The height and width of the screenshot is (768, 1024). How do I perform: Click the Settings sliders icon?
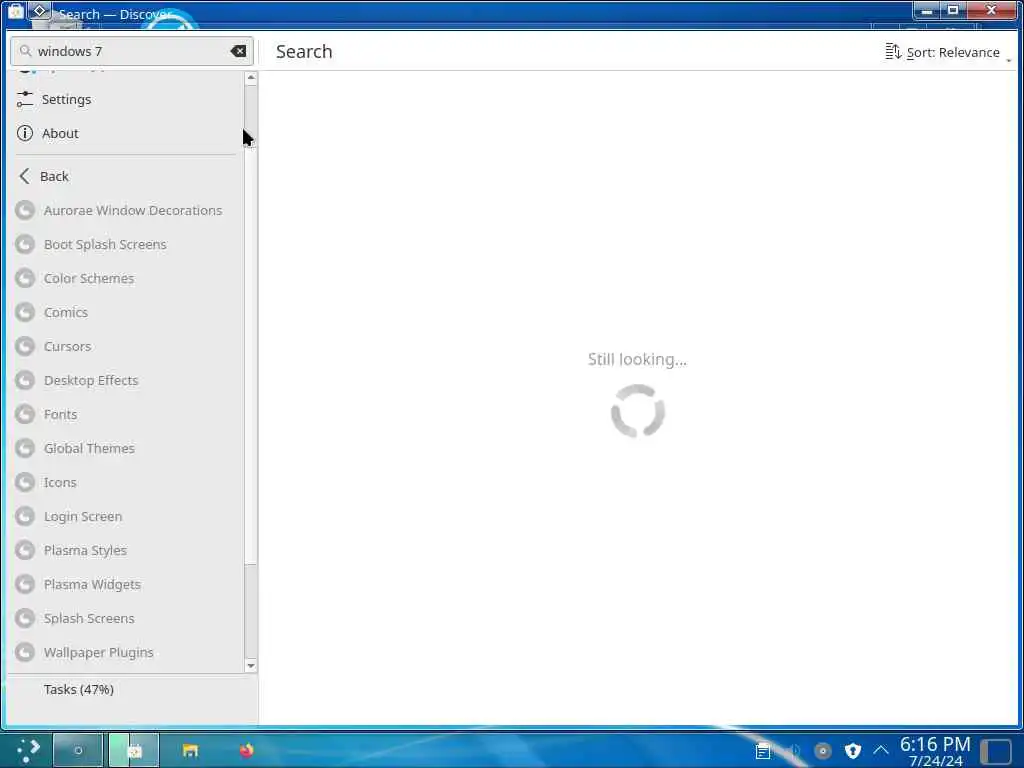[x=25, y=99]
